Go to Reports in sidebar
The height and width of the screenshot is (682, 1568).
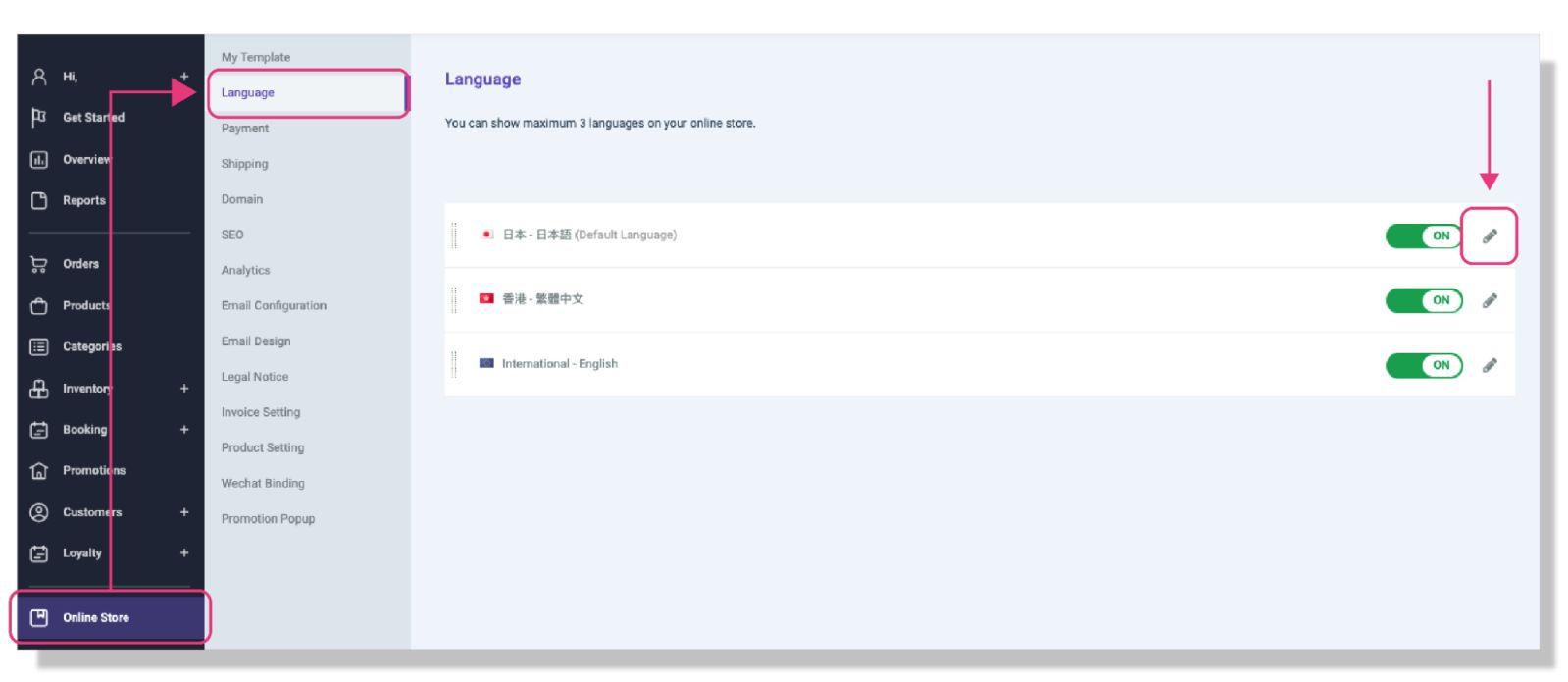click(x=84, y=200)
